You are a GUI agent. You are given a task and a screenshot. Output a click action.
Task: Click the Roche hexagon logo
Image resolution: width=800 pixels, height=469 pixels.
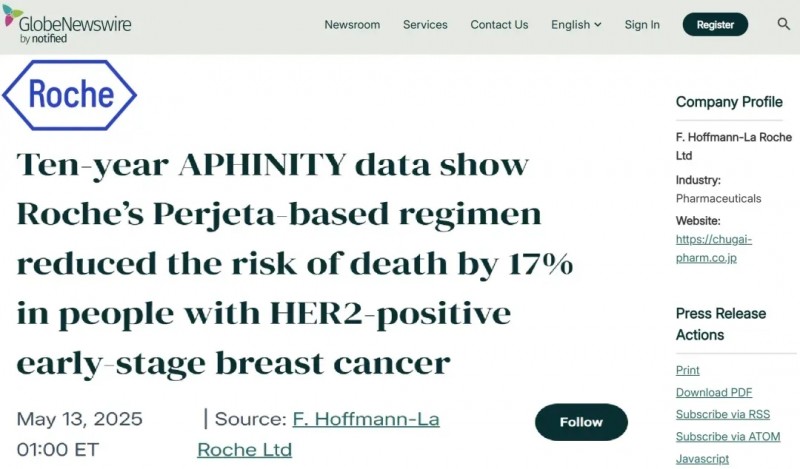pos(70,95)
